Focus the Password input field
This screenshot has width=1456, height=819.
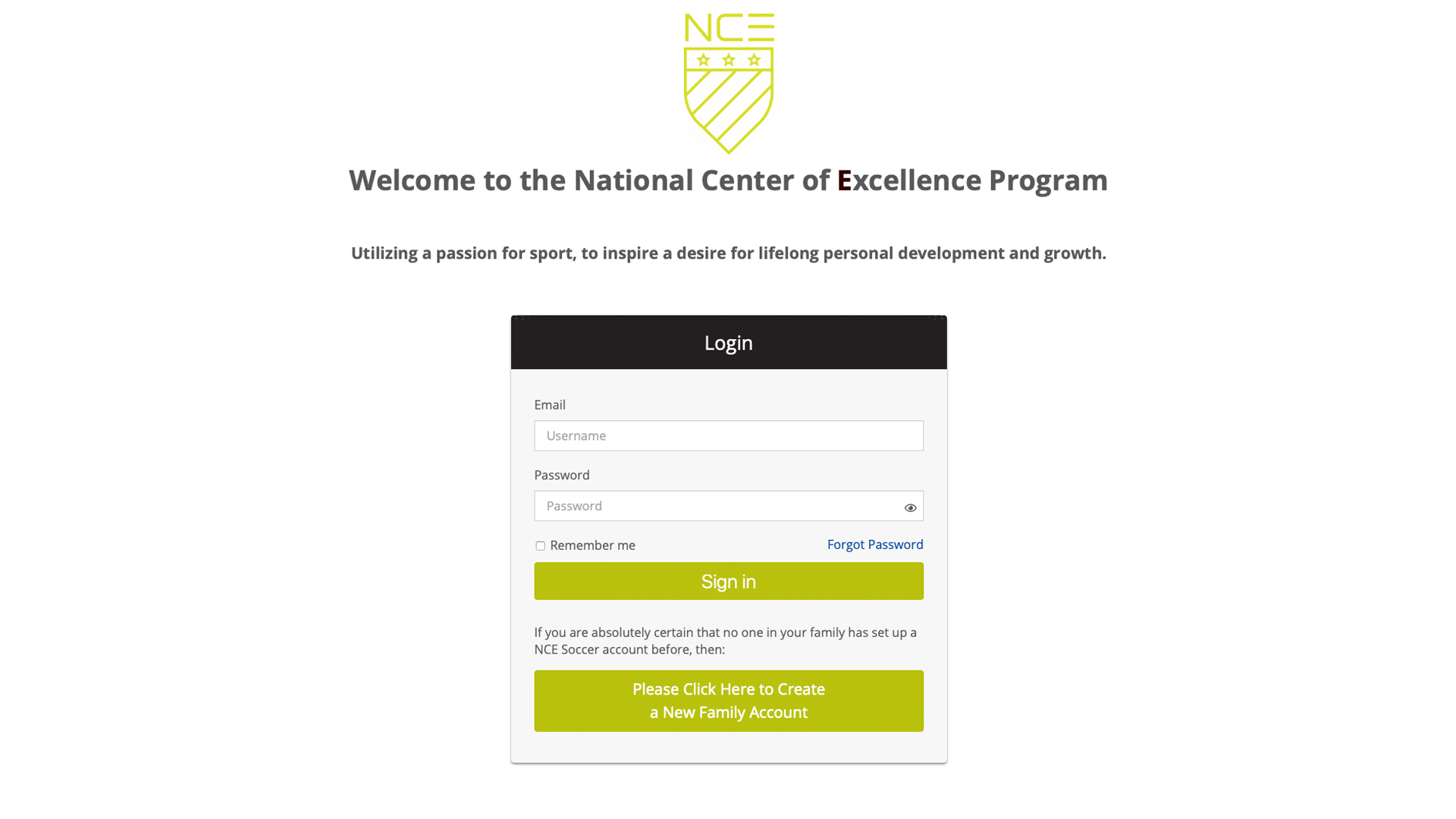click(x=729, y=506)
